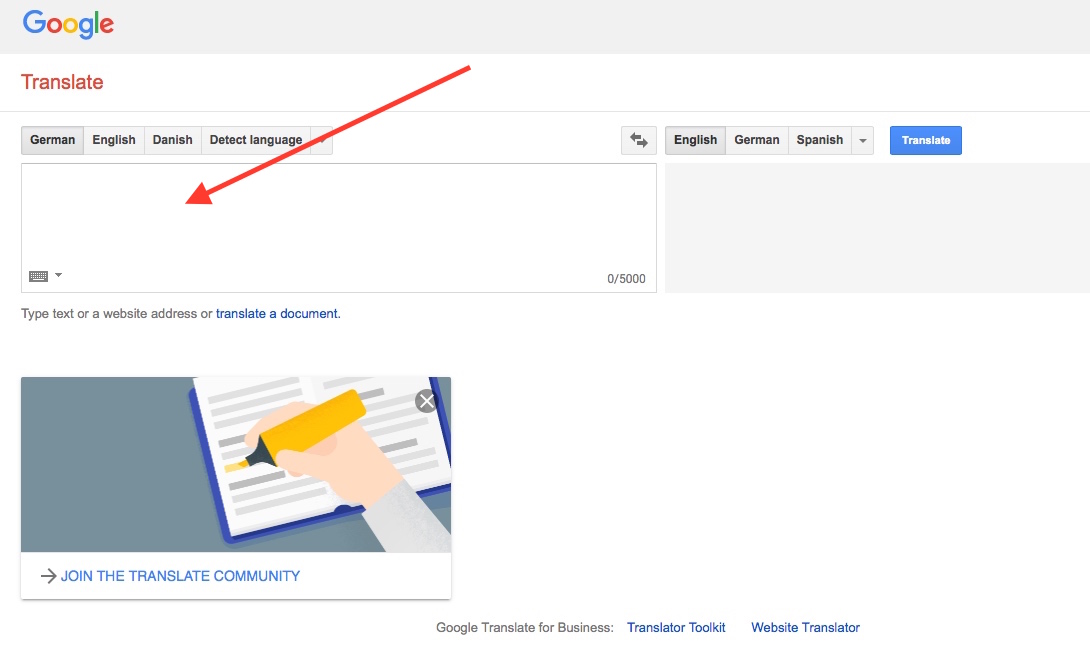The width and height of the screenshot is (1090, 649).
Task: Expand the keyboard input methods arrow
Action: (58, 275)
